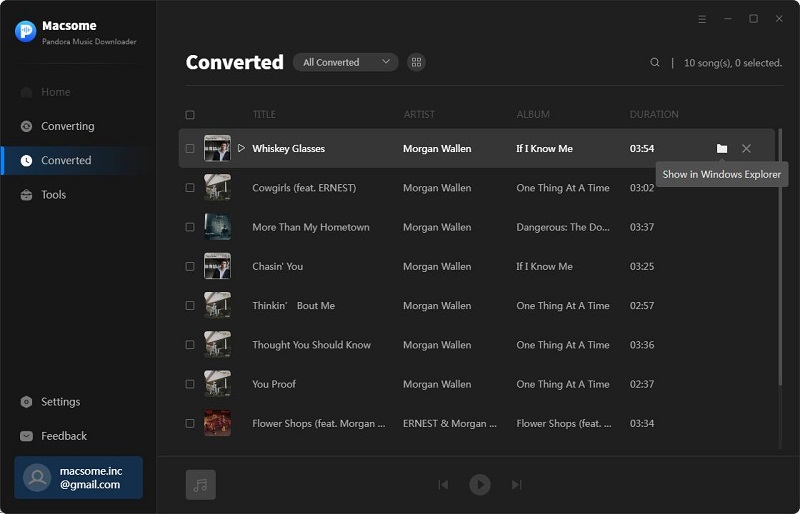The height and width of the screenshot is (514, 800).
Task: Click the search magnifier icon
Action: tap(655, 62)
